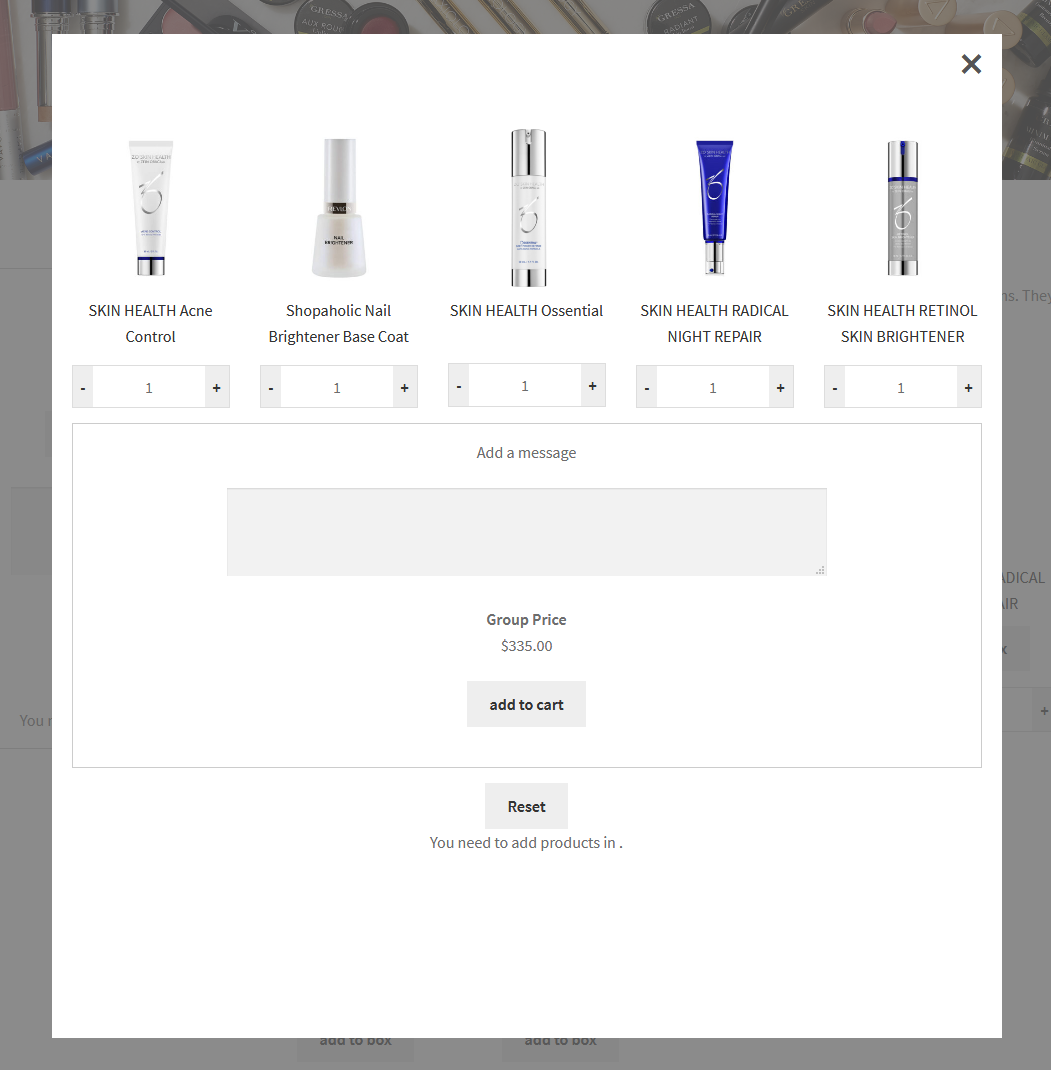Decrease SKIN HEALTH Acne Control quantity
1051x1070 pixels.
tap(83, 387)
